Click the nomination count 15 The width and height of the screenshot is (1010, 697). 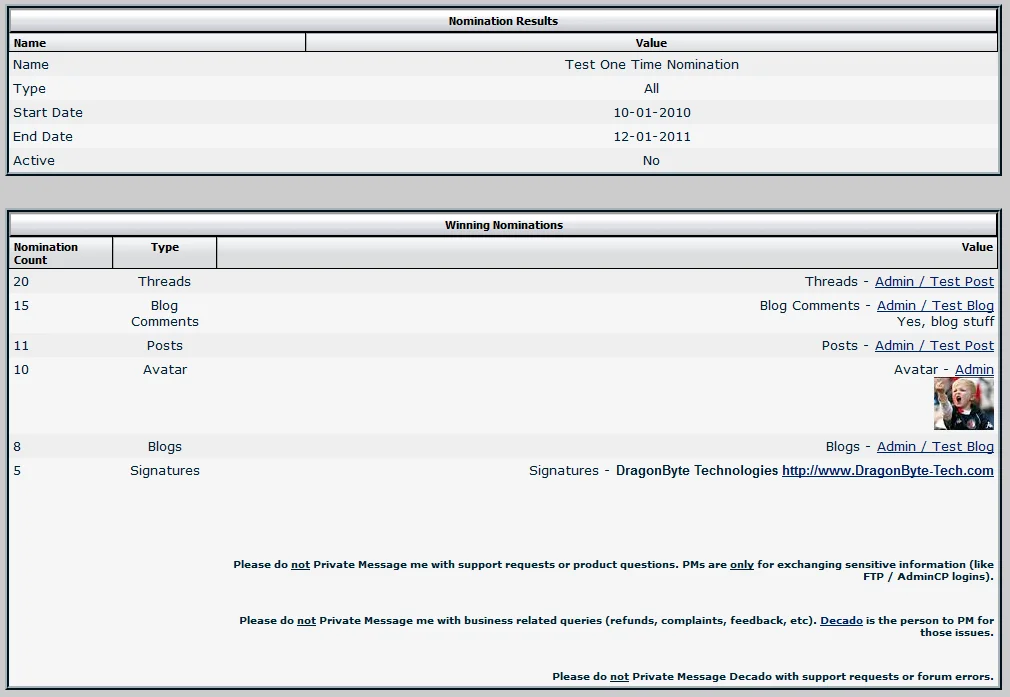21,305
